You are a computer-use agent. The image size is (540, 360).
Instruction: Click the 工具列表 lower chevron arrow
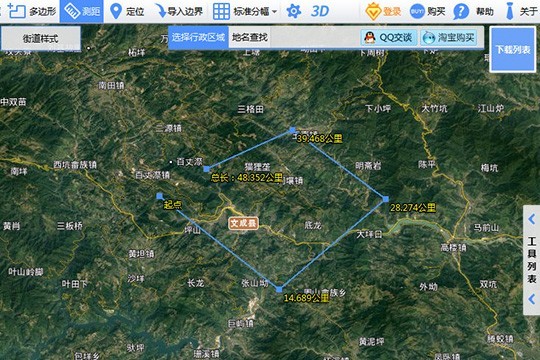(x=531, y=299)
